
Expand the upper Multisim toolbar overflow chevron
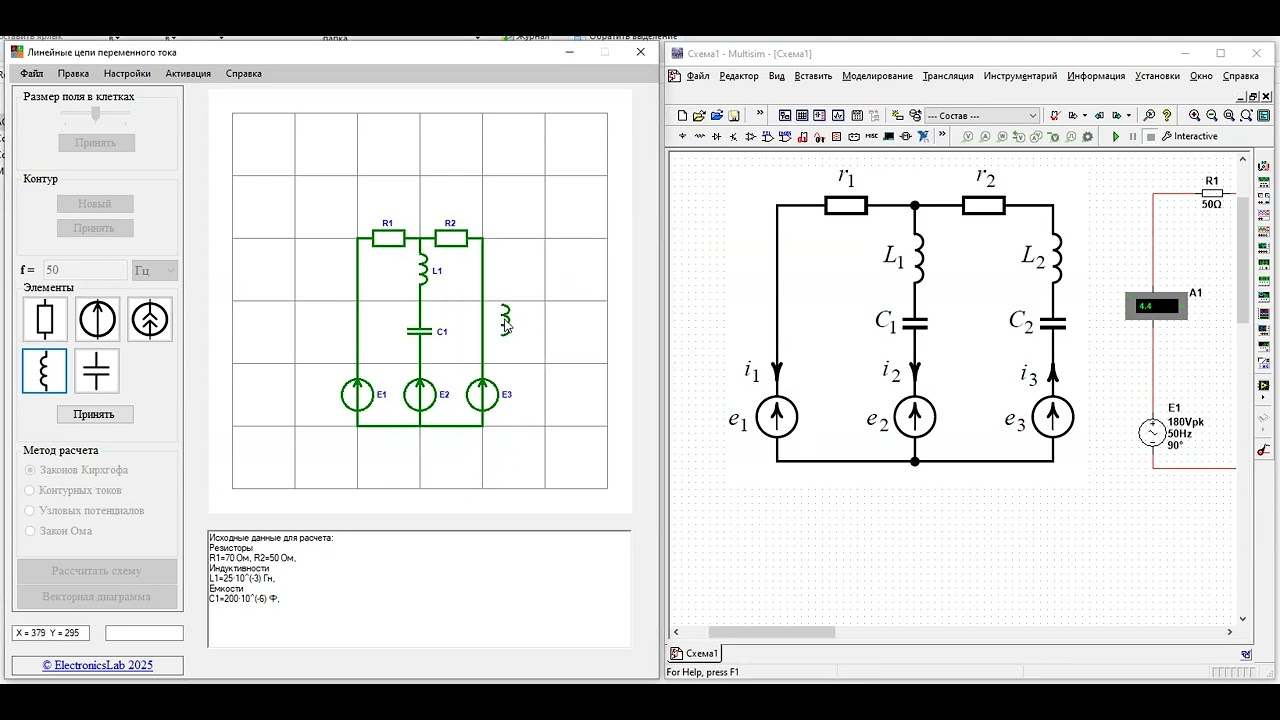coord(760,113)
